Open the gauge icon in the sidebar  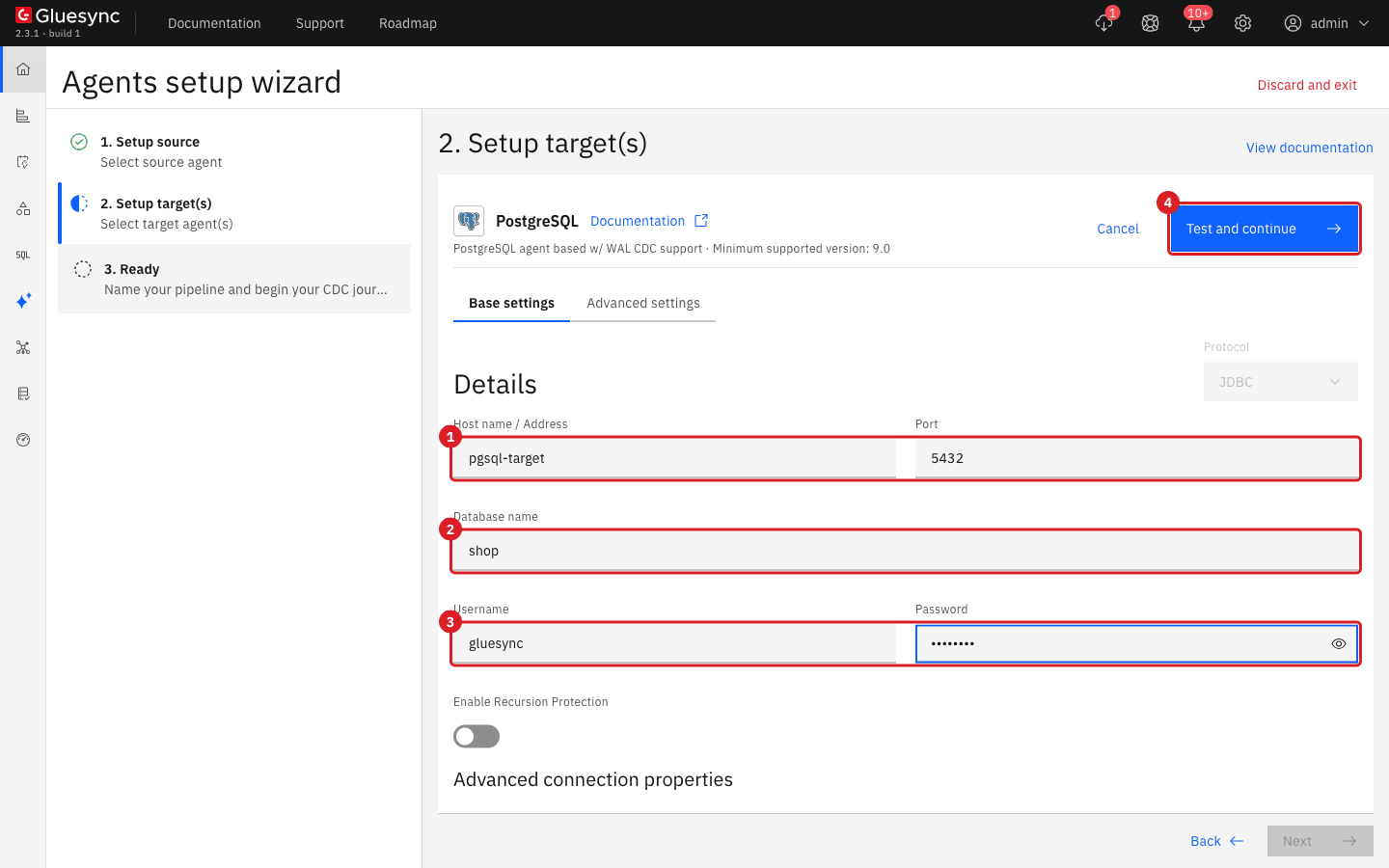click(23, 440)
